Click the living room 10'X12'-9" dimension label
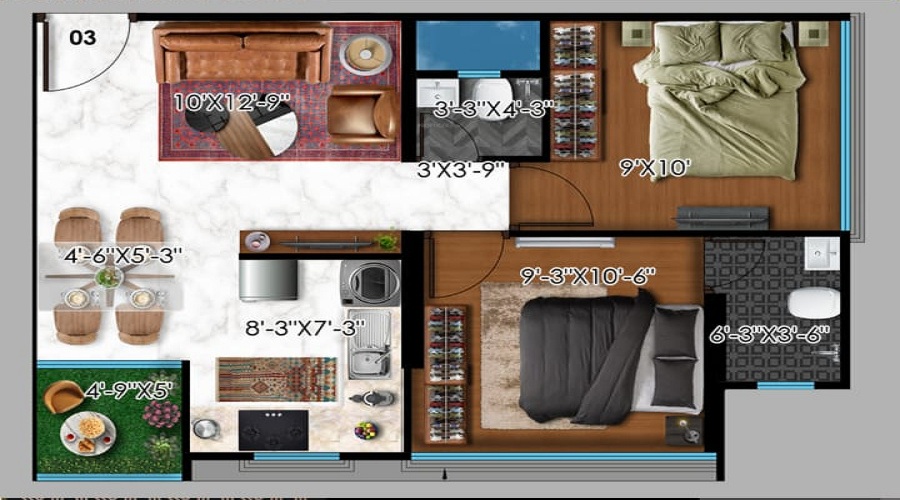The image size is (900, 500). click(x=231, y=101)
